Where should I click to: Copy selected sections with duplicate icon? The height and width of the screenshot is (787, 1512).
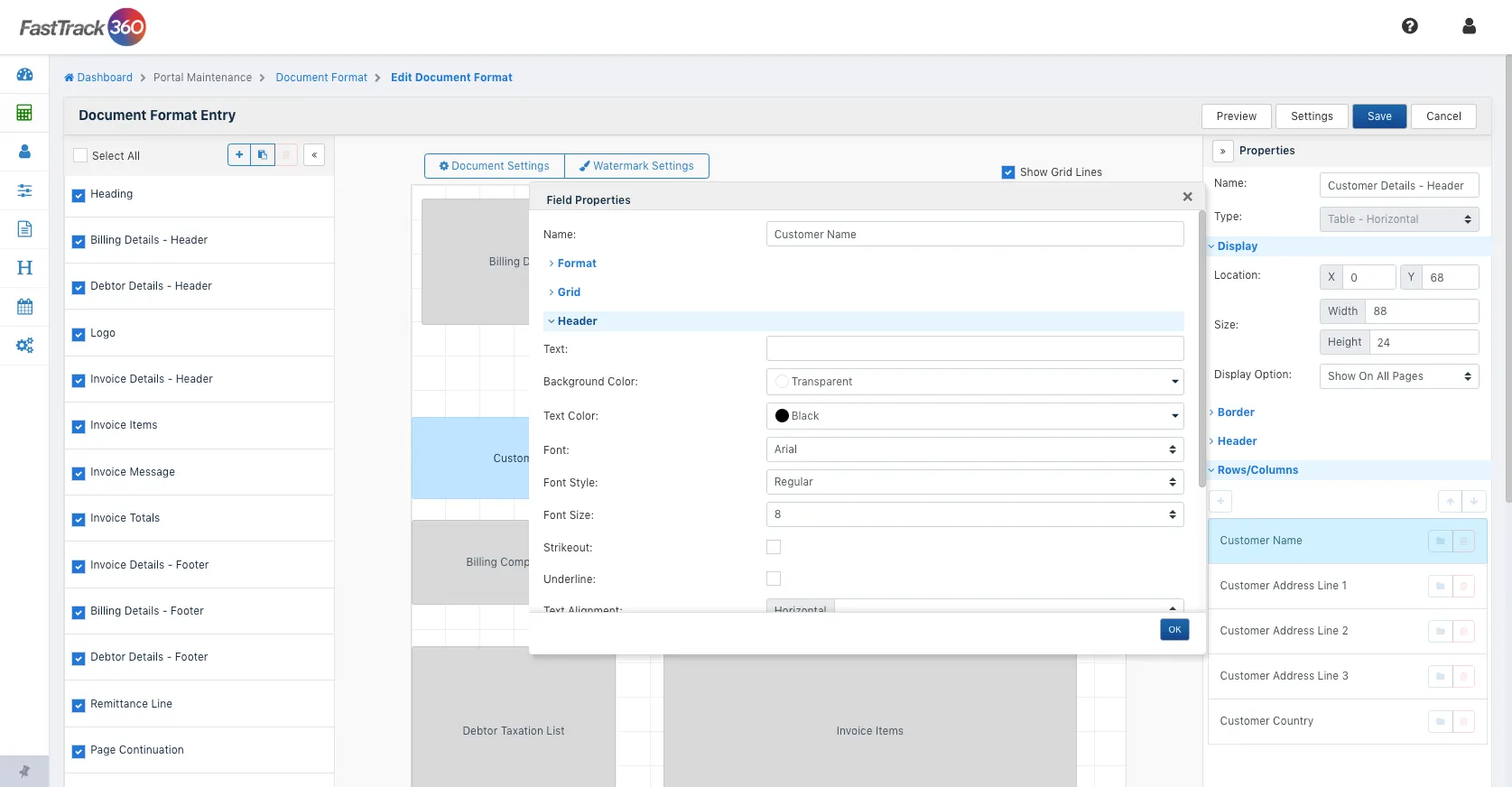pos(263,155)
